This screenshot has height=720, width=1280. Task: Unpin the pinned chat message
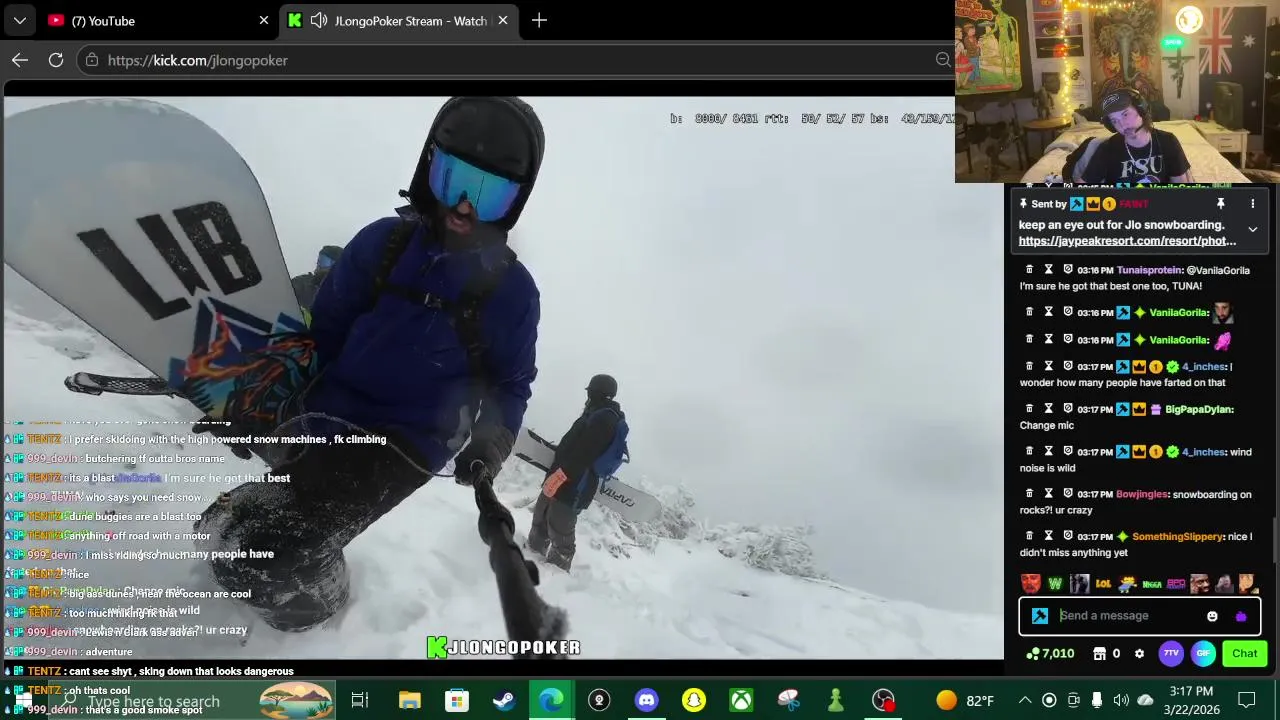[1220, 203]
